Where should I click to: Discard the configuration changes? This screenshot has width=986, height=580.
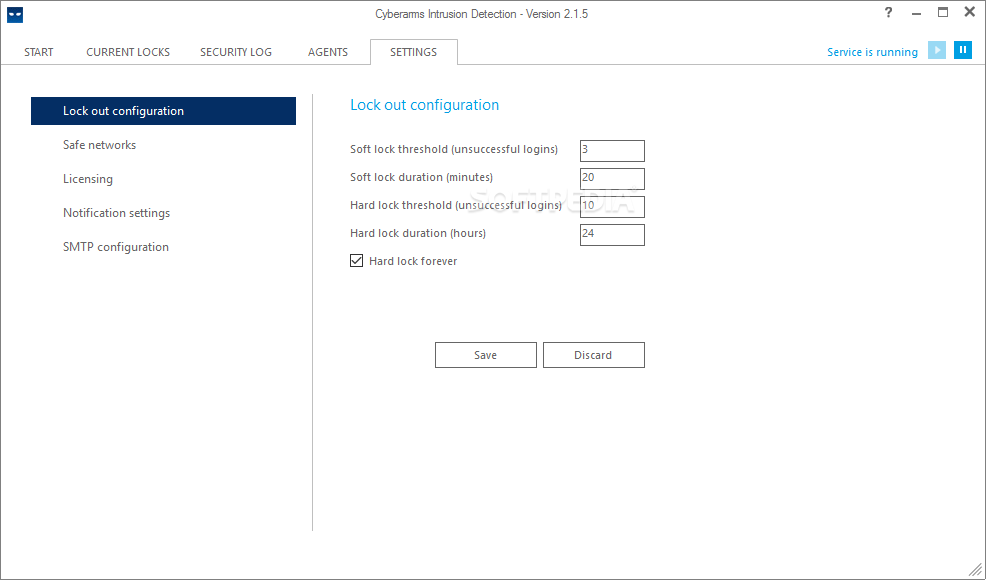point(594,355)
